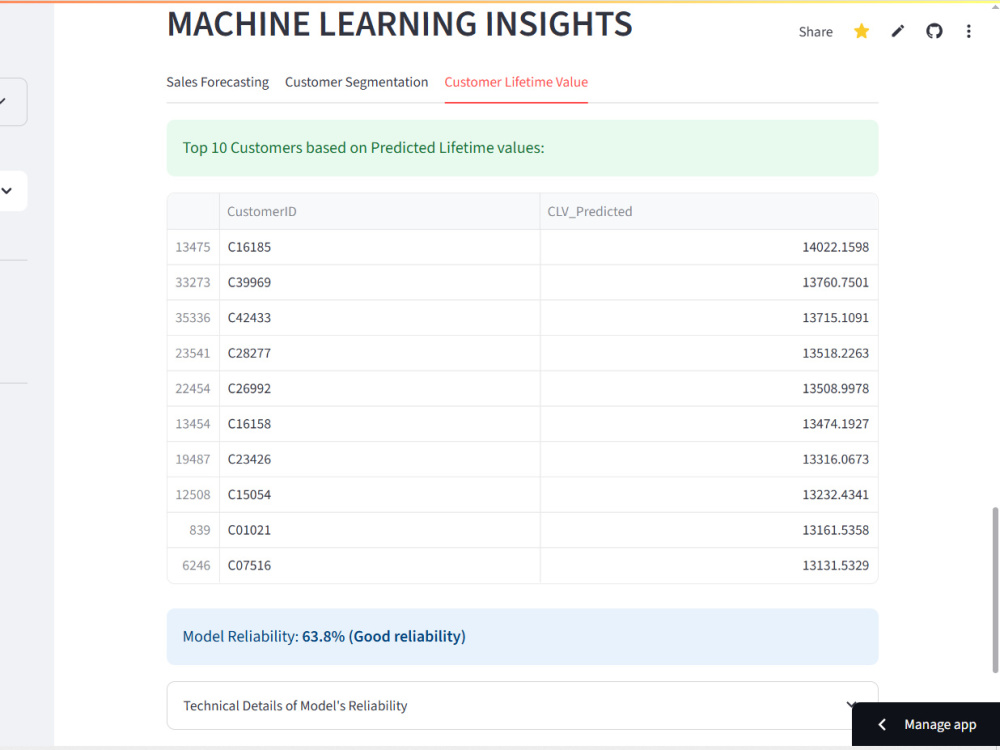
Task: Click row index 6246
Action: click(196, 566)
